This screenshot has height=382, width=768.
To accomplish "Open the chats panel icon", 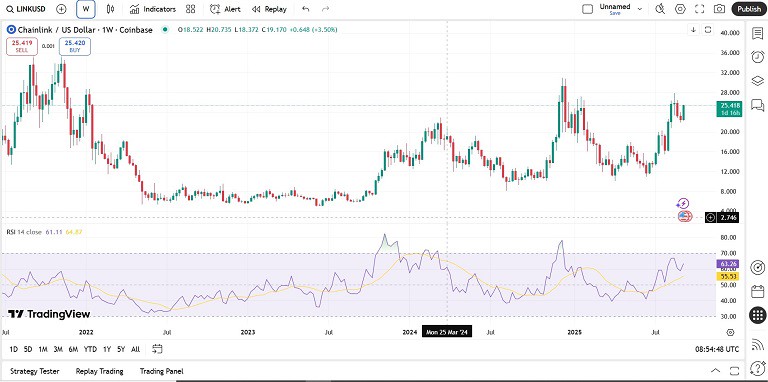I will click(758, 105).
